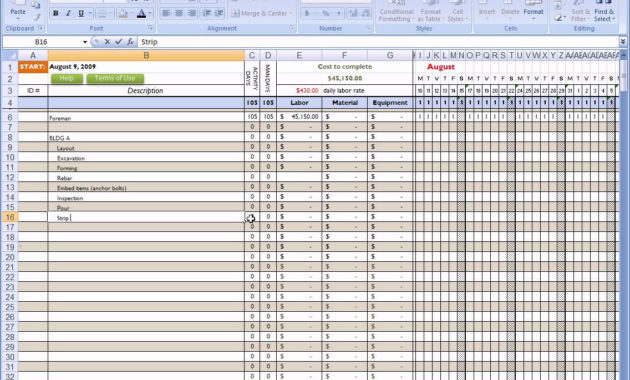Select the Embed items (anchor bolts) cell
This screenshot has width=630, height=380.
pyautogui.click(x=146, y=188)
